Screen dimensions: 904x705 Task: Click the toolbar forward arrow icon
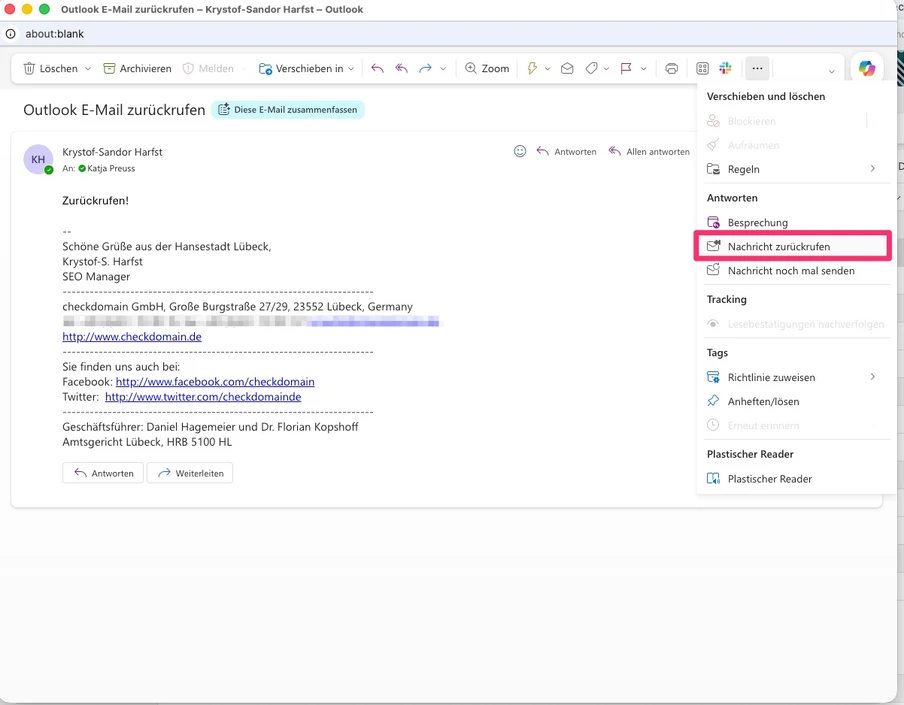[x=425, y=69]
